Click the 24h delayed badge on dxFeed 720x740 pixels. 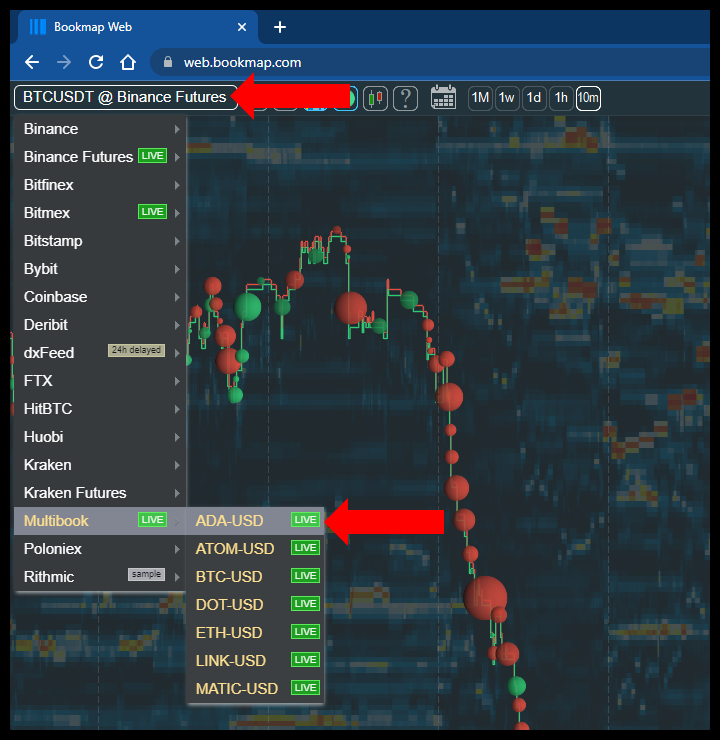(136, 350)
